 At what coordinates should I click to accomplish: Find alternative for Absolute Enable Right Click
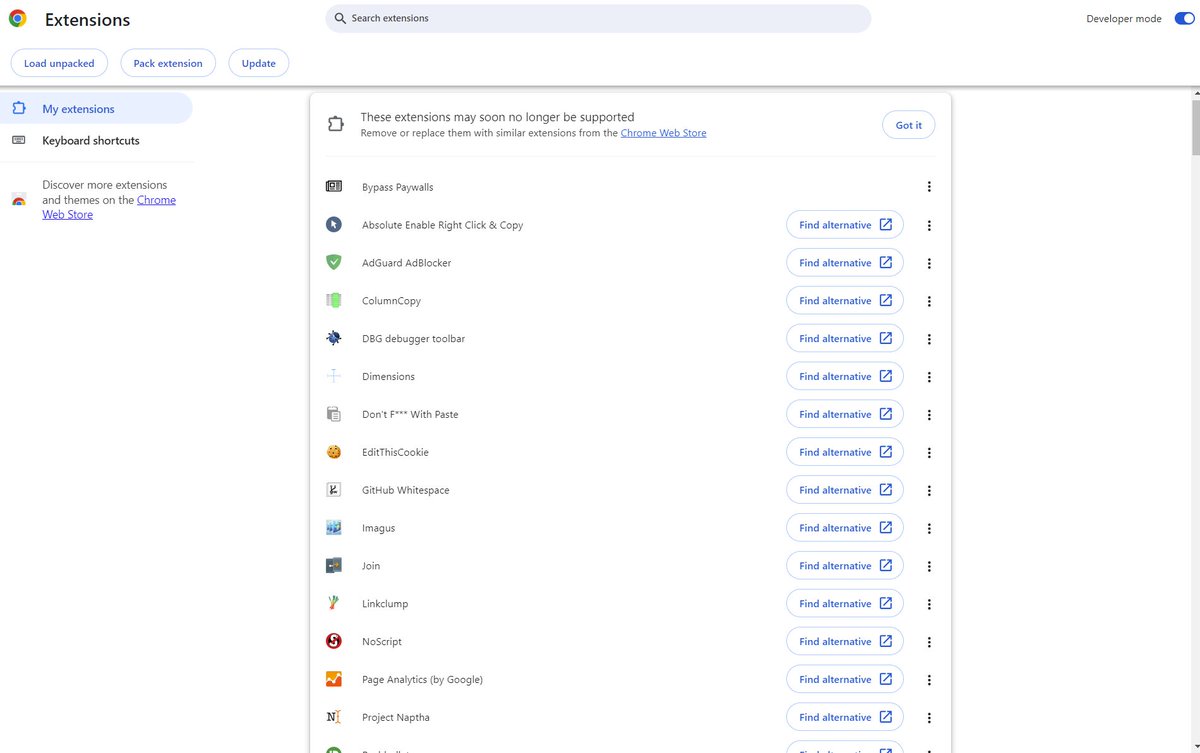coord(845,225)
